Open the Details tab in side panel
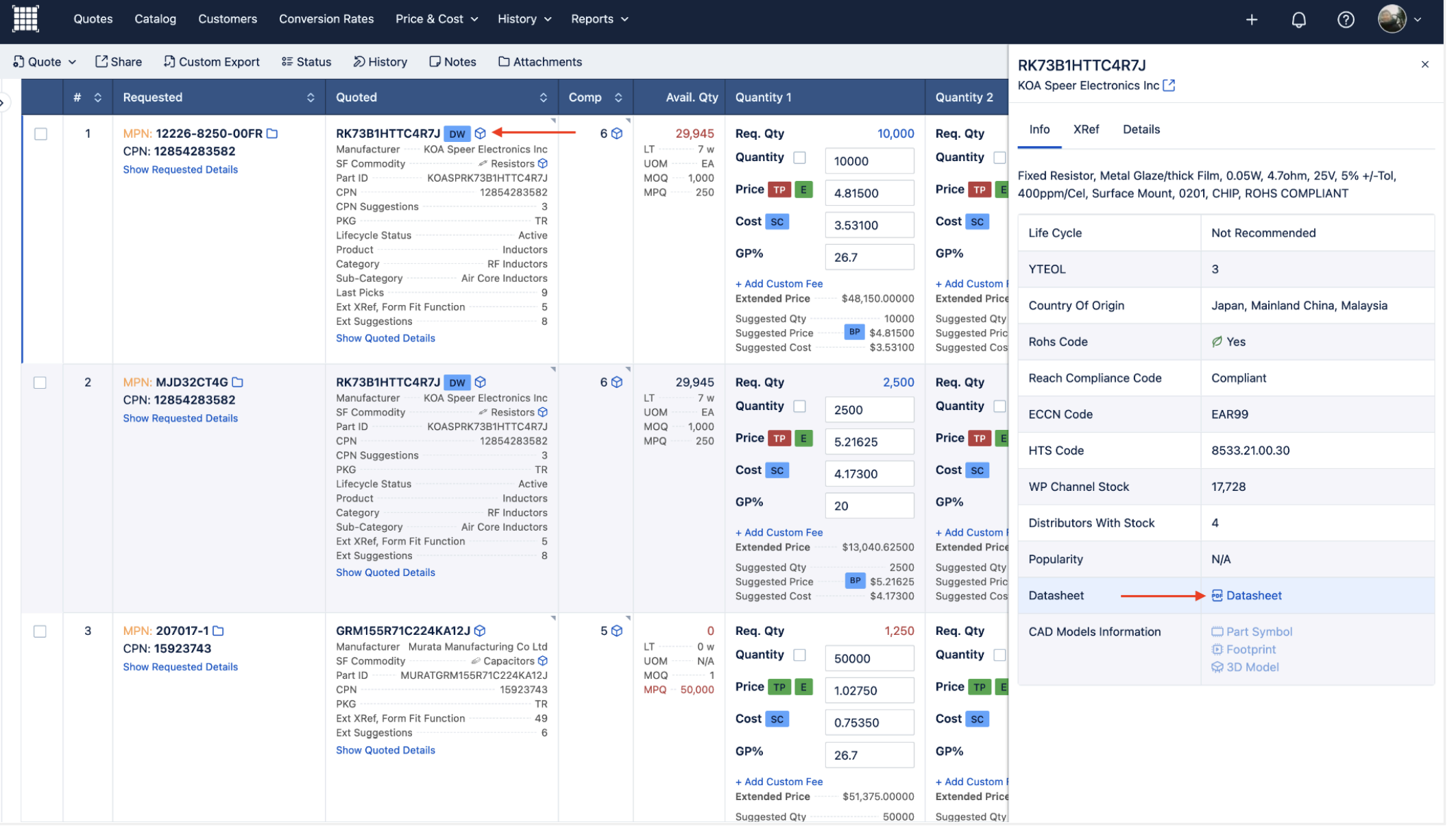The height and width of the screenshot is (831, 1456). tap(1141, 130)
